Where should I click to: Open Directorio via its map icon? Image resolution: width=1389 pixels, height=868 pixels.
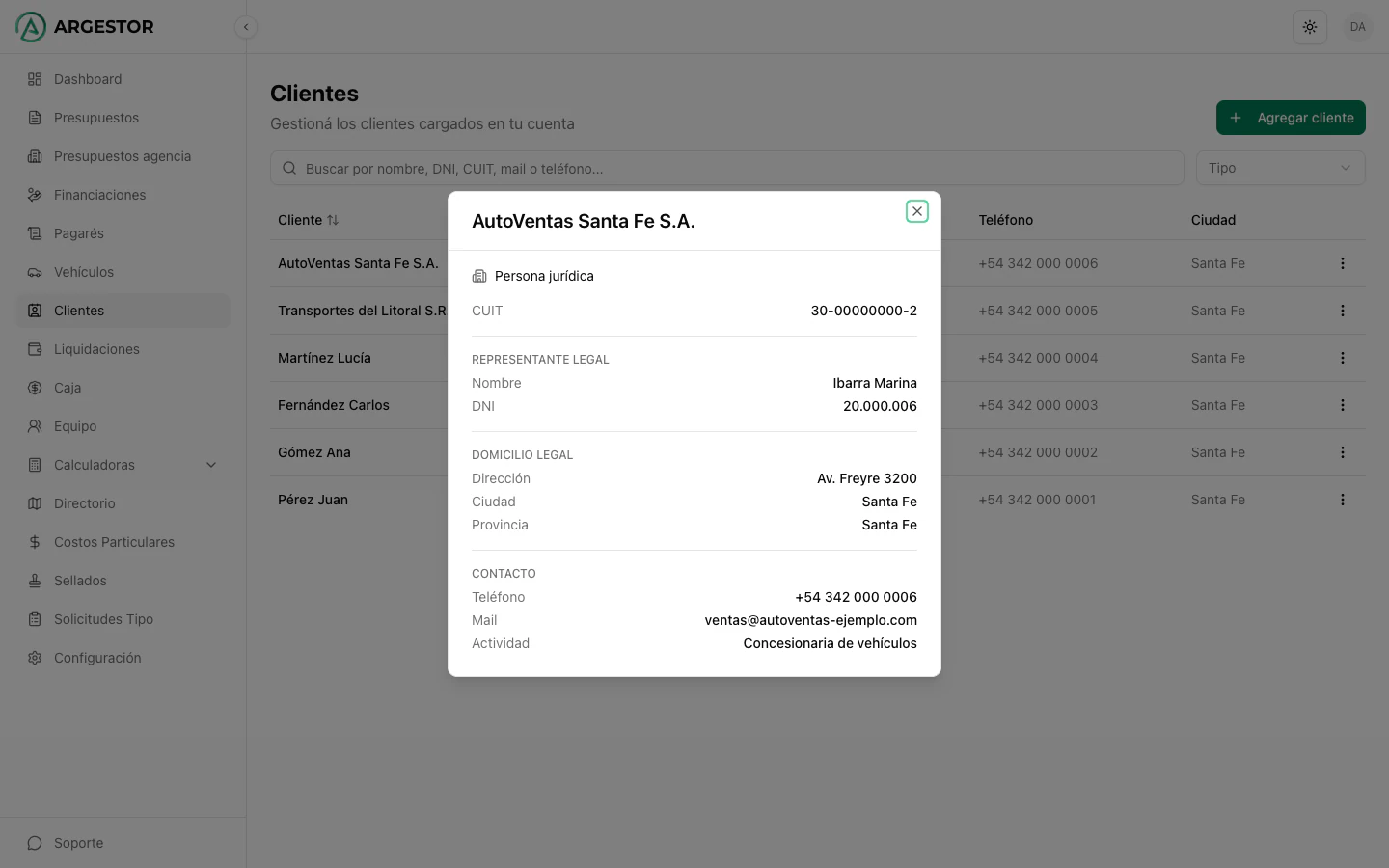pos(35,503)
